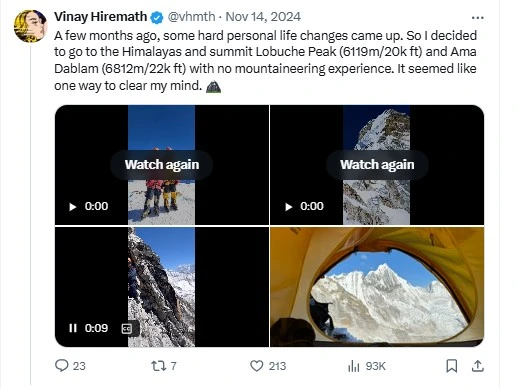Open the reply icon with 23 comments

pos(62,366)
